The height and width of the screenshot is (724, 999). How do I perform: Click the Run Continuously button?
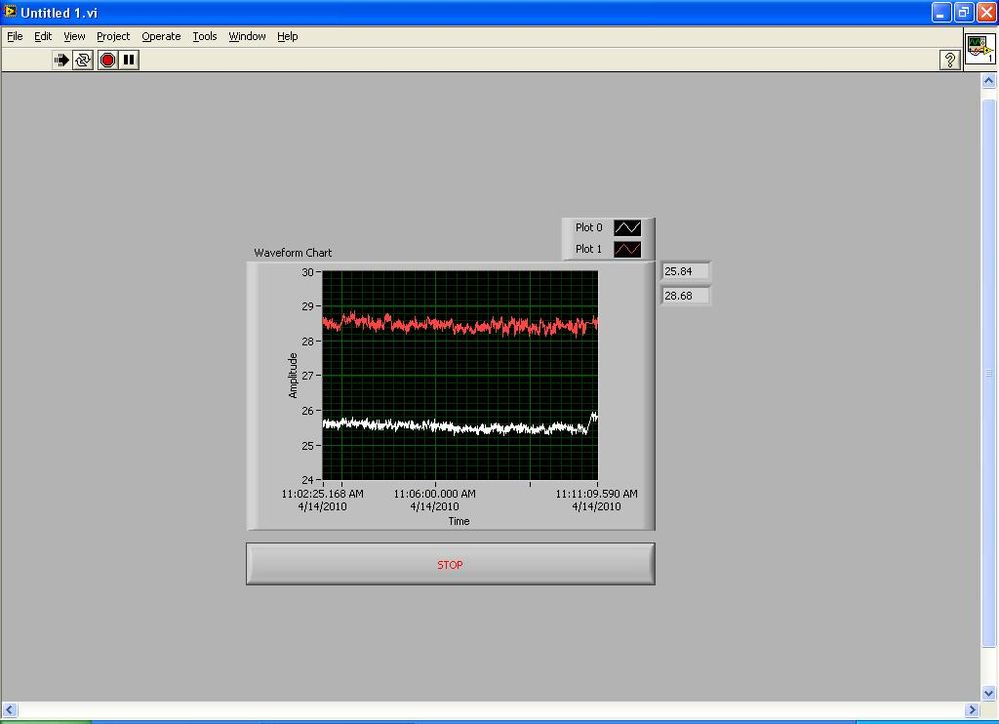83,60
